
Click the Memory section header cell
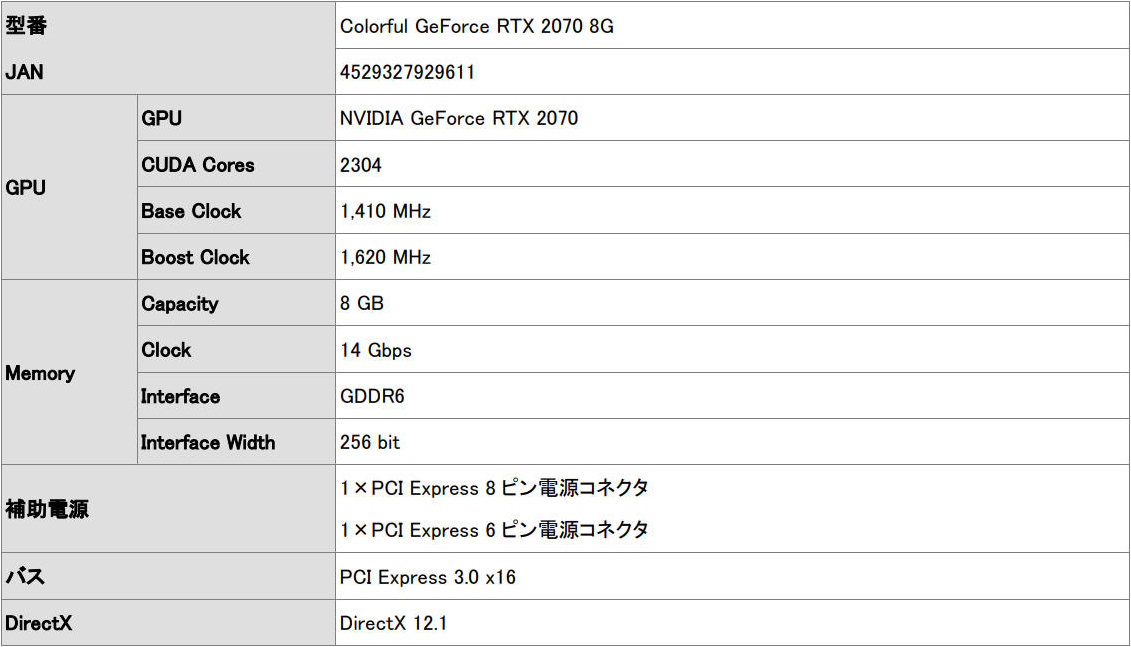(x=40, y=373)
